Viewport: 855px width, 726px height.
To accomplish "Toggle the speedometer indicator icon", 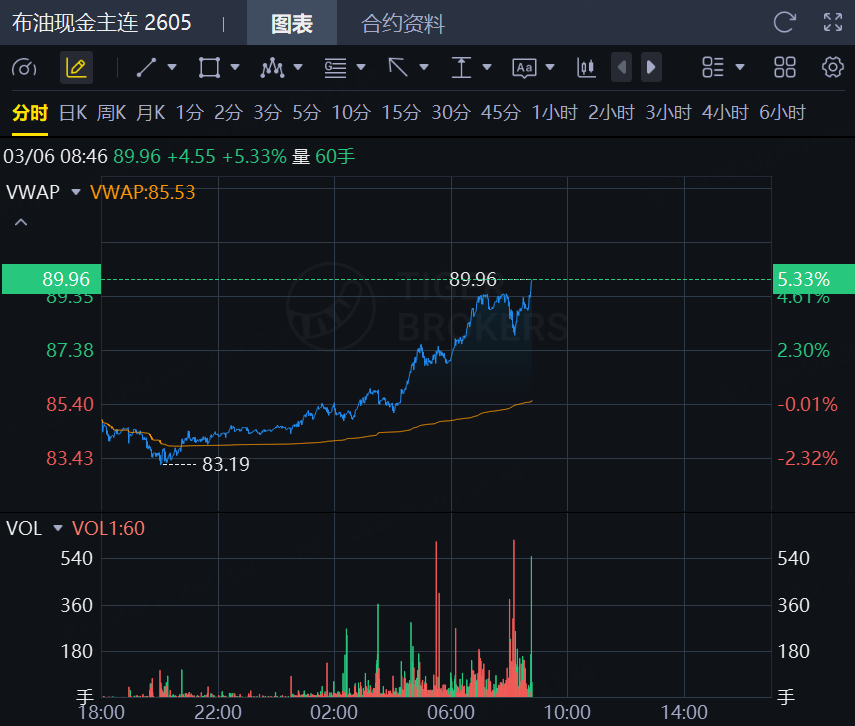I will pyautogui.click(x=24, y=68).
